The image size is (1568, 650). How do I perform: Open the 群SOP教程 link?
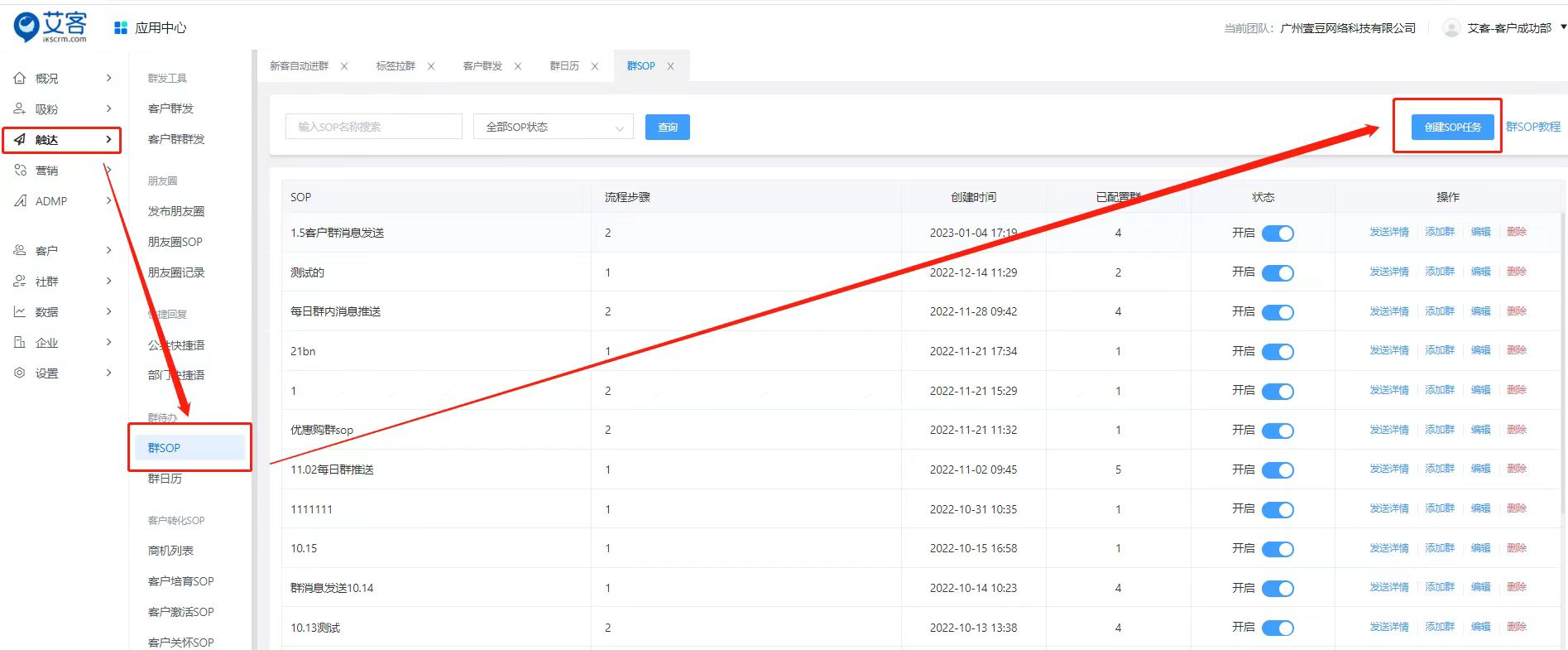pyautogui.click(x=1532, y=127)
